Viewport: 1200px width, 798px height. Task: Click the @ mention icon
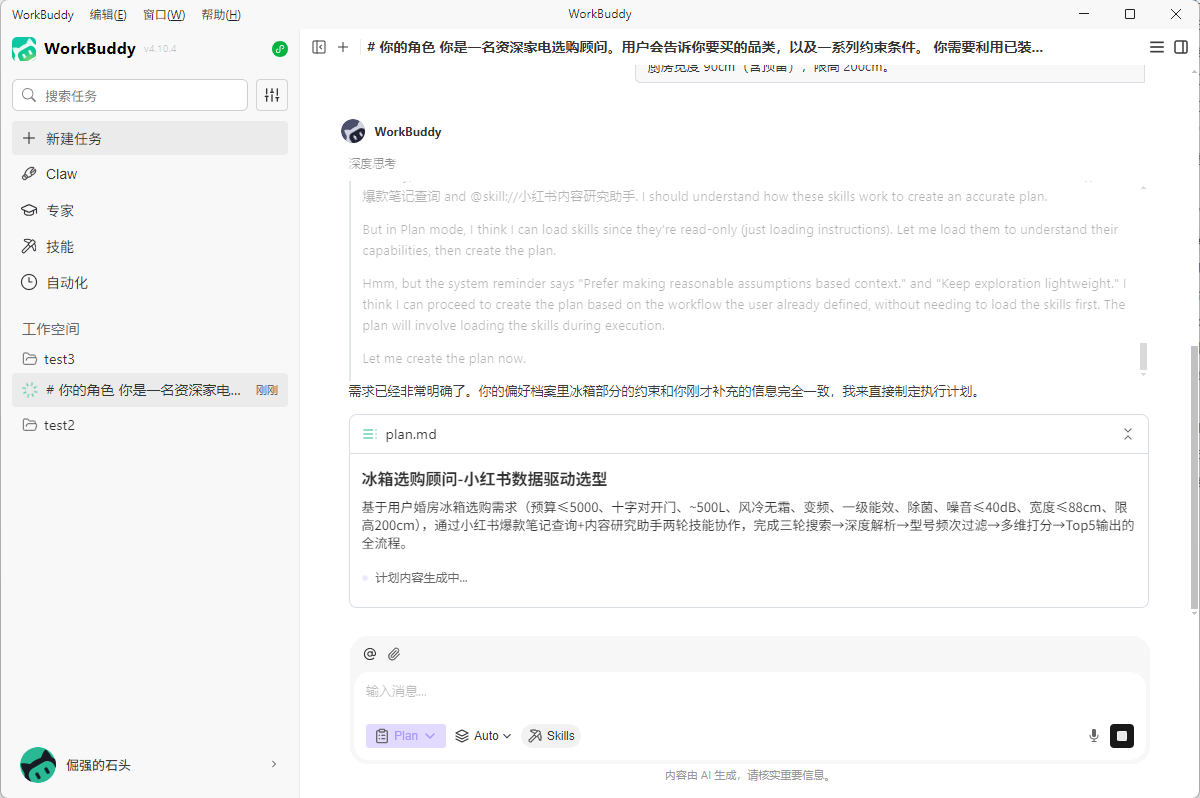click(x=370, y=654)
